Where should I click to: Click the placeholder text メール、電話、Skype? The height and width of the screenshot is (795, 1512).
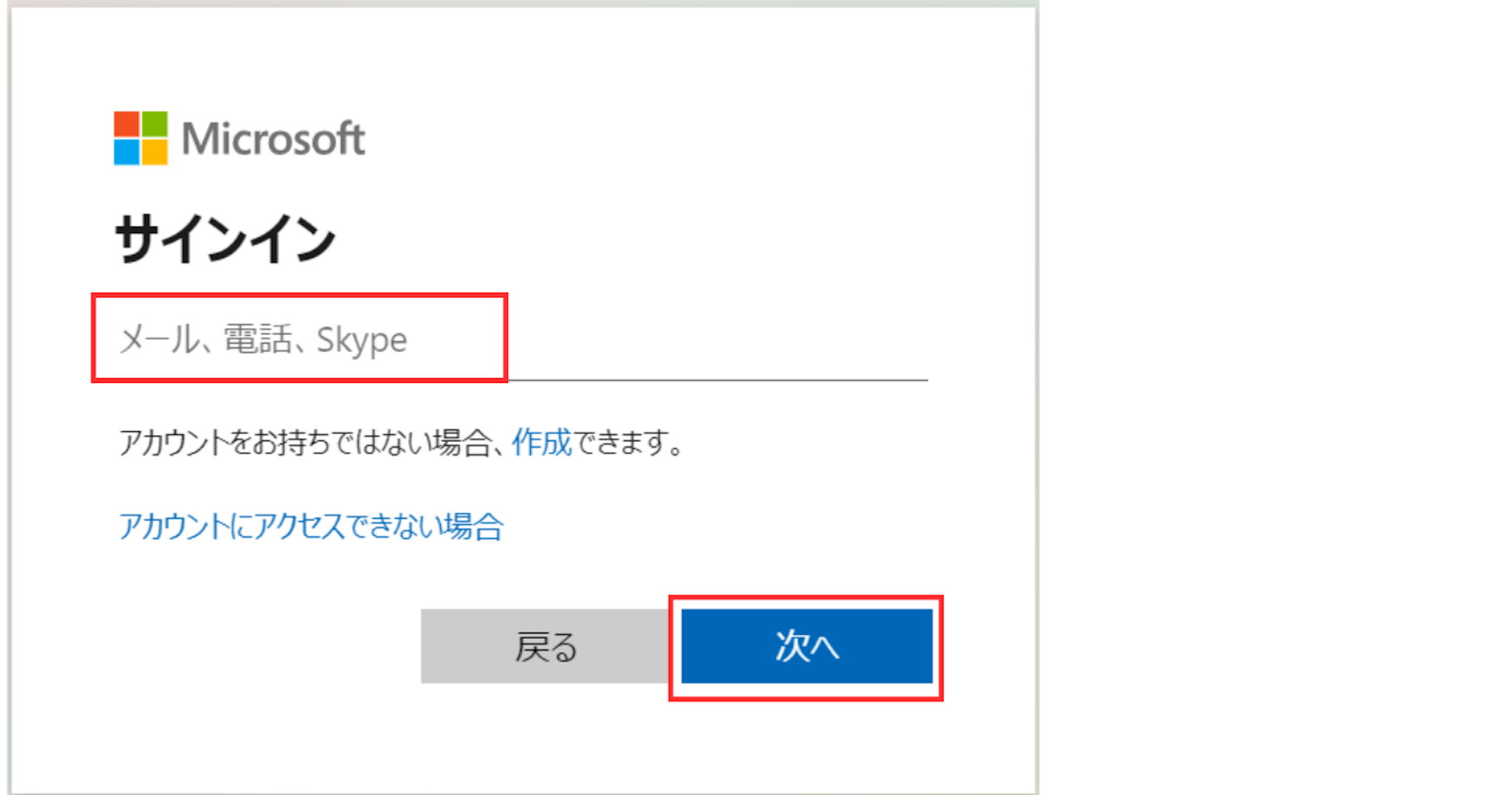point(263,340)
